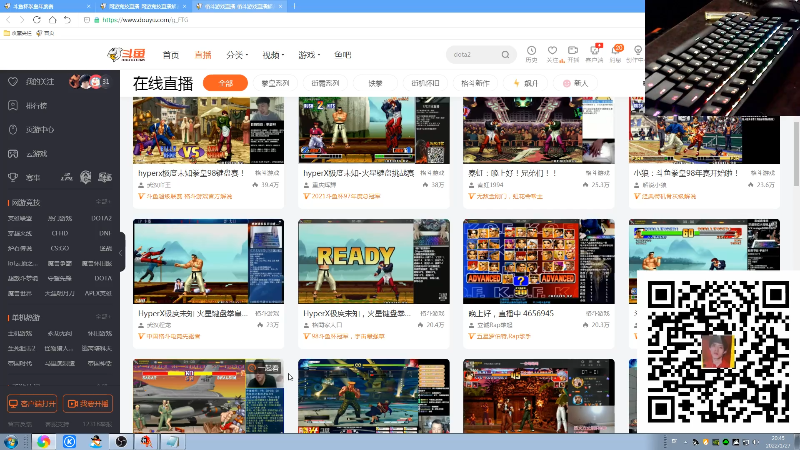Viewport: 800px width, 450px height.
Task: Click the dota2 search input field
Action: tap(473, 55)
